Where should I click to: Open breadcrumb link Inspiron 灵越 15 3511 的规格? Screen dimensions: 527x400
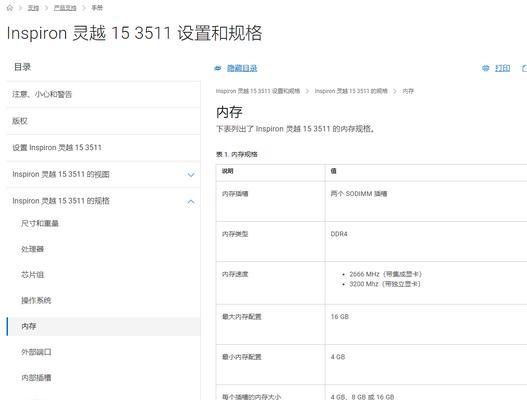tap(351, 91)
